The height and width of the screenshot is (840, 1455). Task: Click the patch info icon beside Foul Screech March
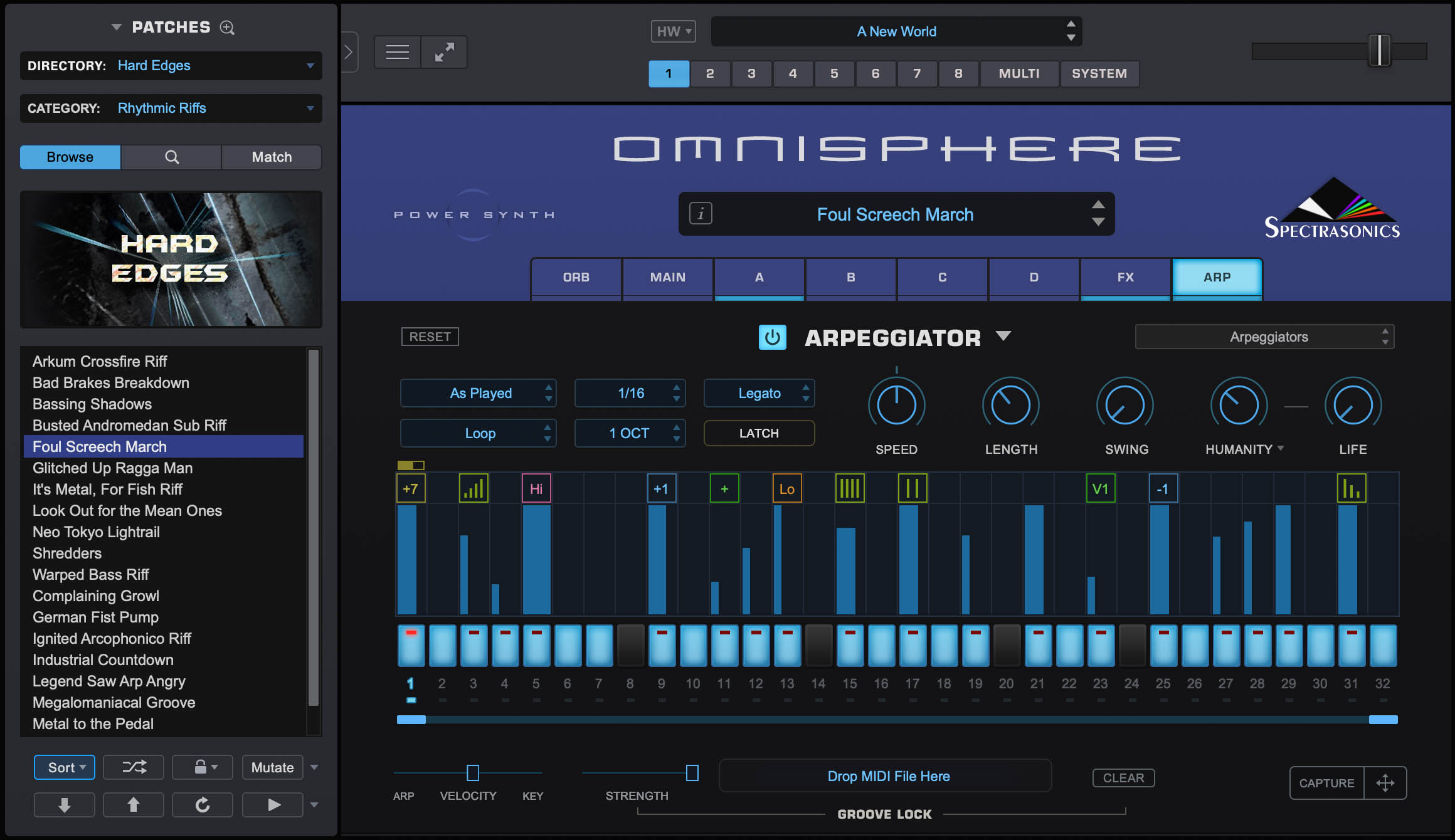click(x=701, y=214)
